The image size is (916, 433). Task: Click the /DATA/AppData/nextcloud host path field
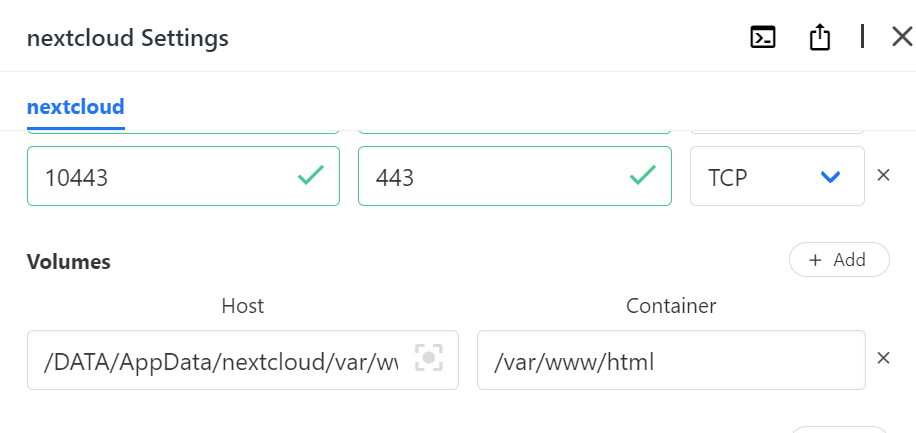click(220, 360)
